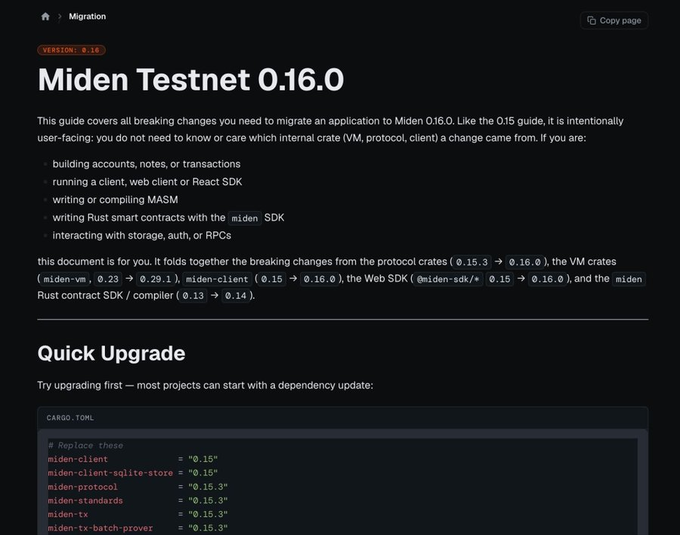Viewport: 680px width, 535px height.
Task: Open the Migration breadcrumb link
Action: click(87, 16)
